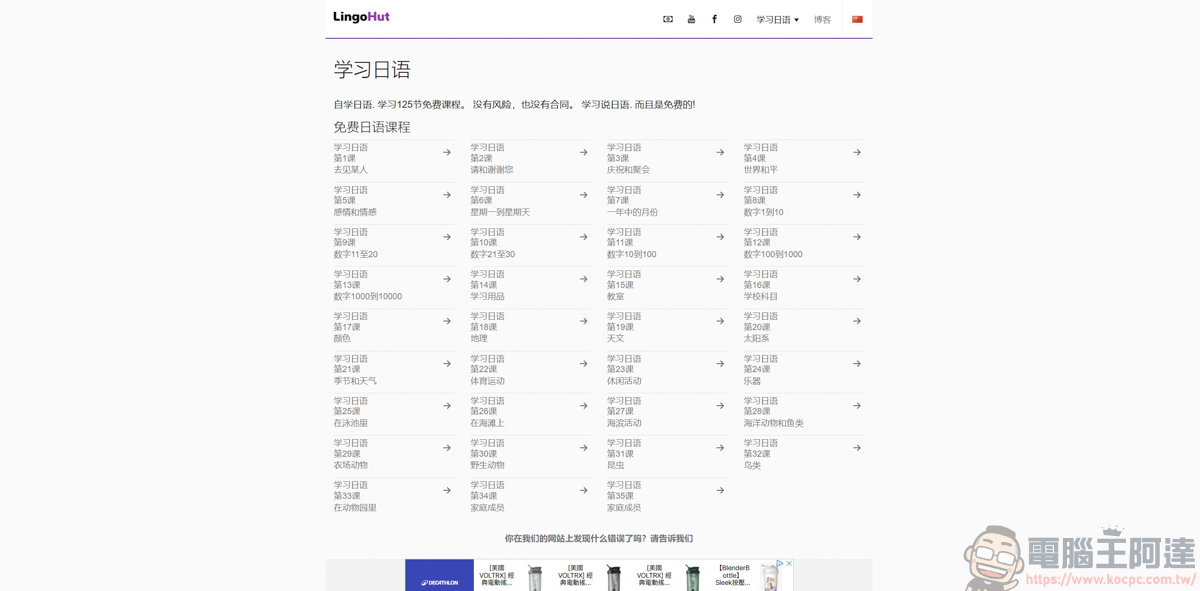
Task: Open lesson 第34课 家庭成员
Action: (x=529, y=496)
